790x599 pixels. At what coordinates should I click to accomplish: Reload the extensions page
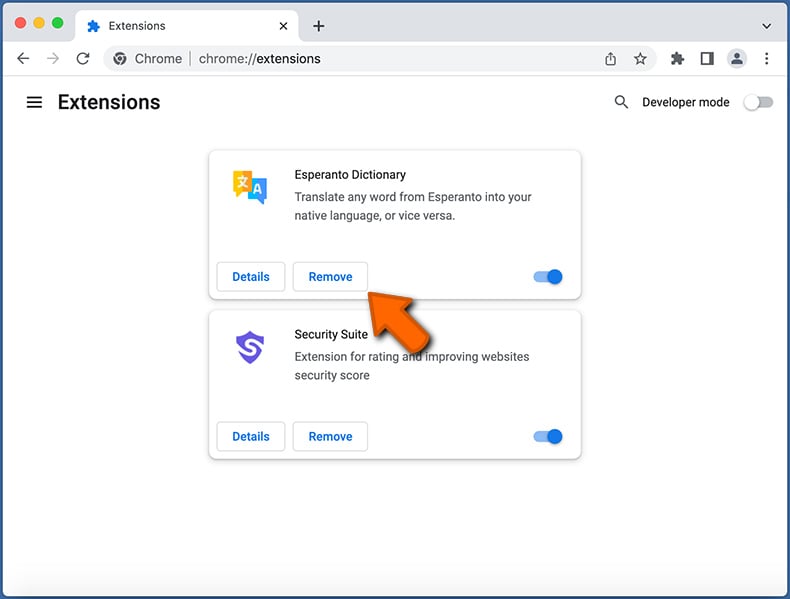83,58
